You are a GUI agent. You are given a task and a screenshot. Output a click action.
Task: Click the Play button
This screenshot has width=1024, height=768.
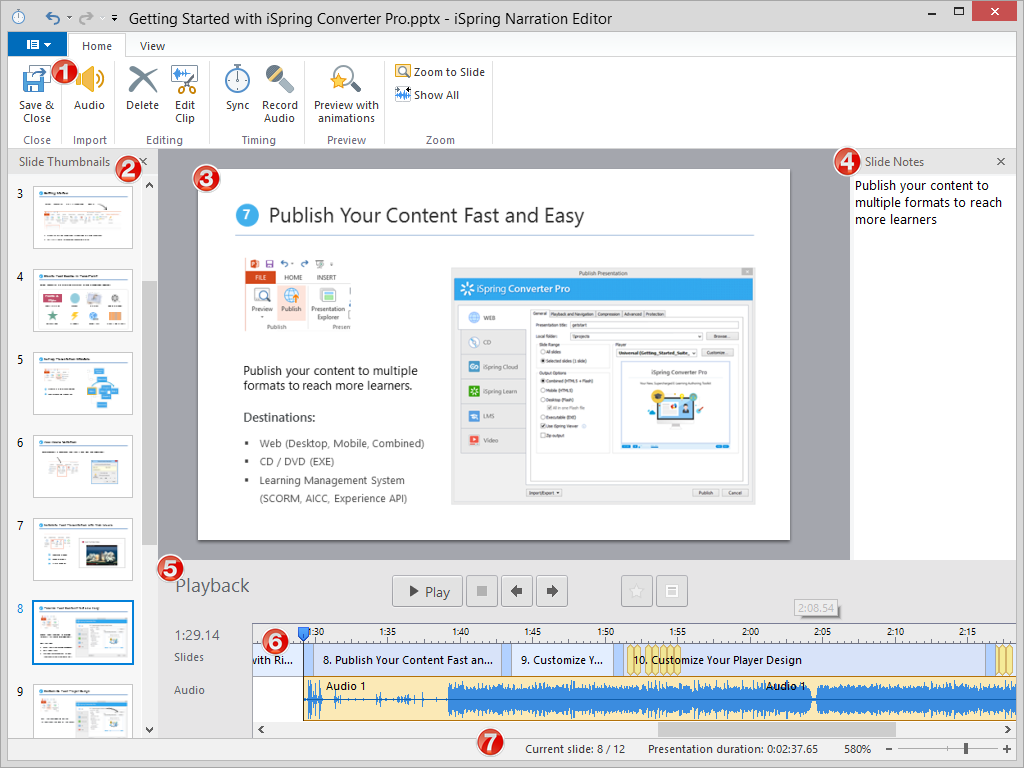tap(428, 591)
